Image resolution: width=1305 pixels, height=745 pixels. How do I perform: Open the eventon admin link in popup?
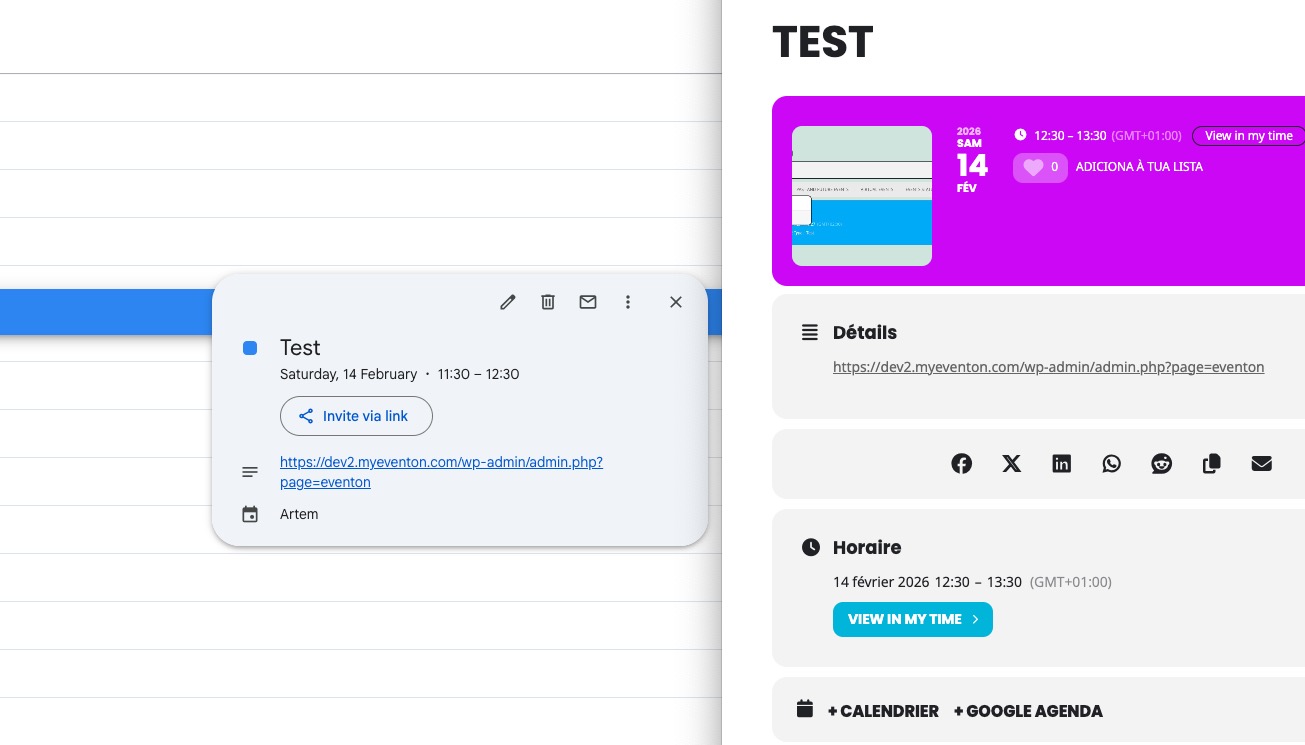point(441,462)
